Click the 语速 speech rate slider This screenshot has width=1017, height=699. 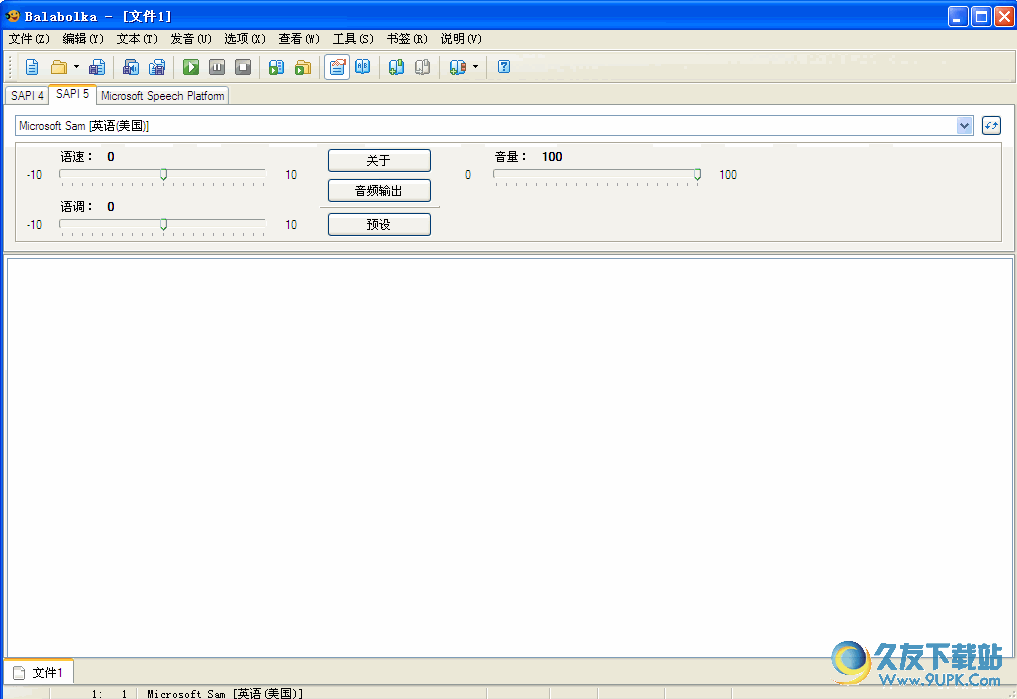coord(163,175)
